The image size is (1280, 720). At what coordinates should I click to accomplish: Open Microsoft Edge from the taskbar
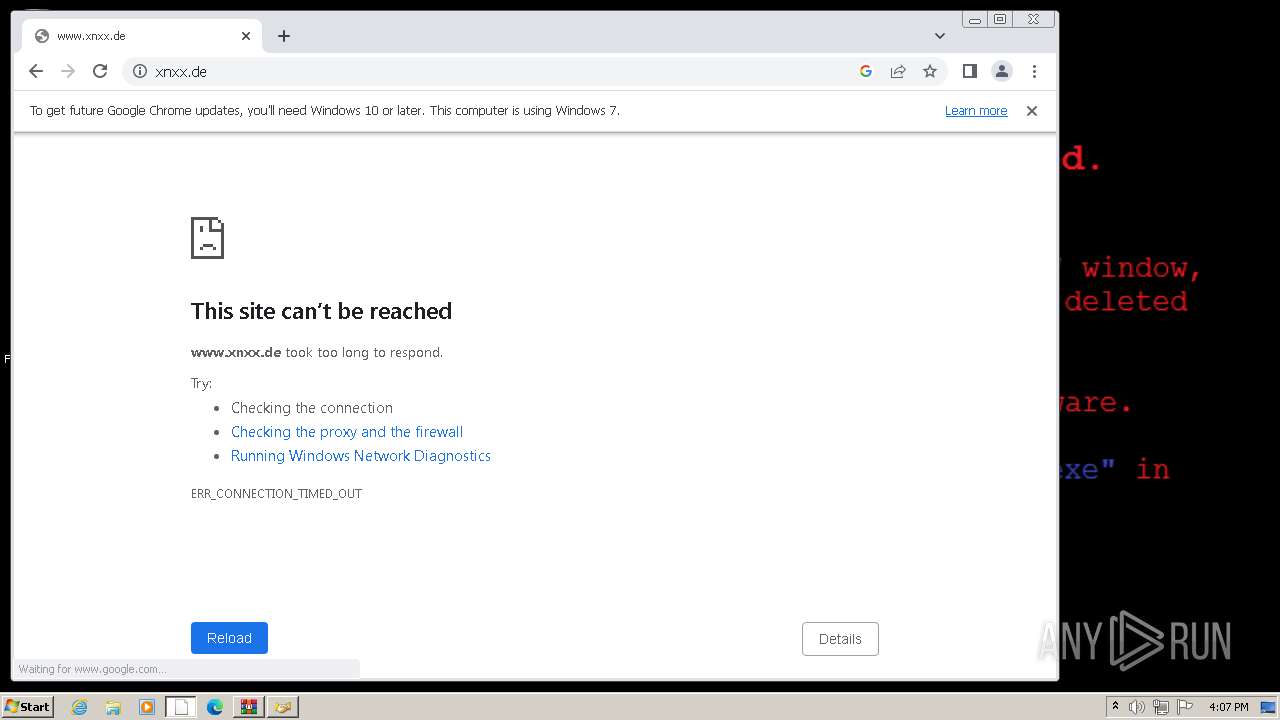click(215, 707)
